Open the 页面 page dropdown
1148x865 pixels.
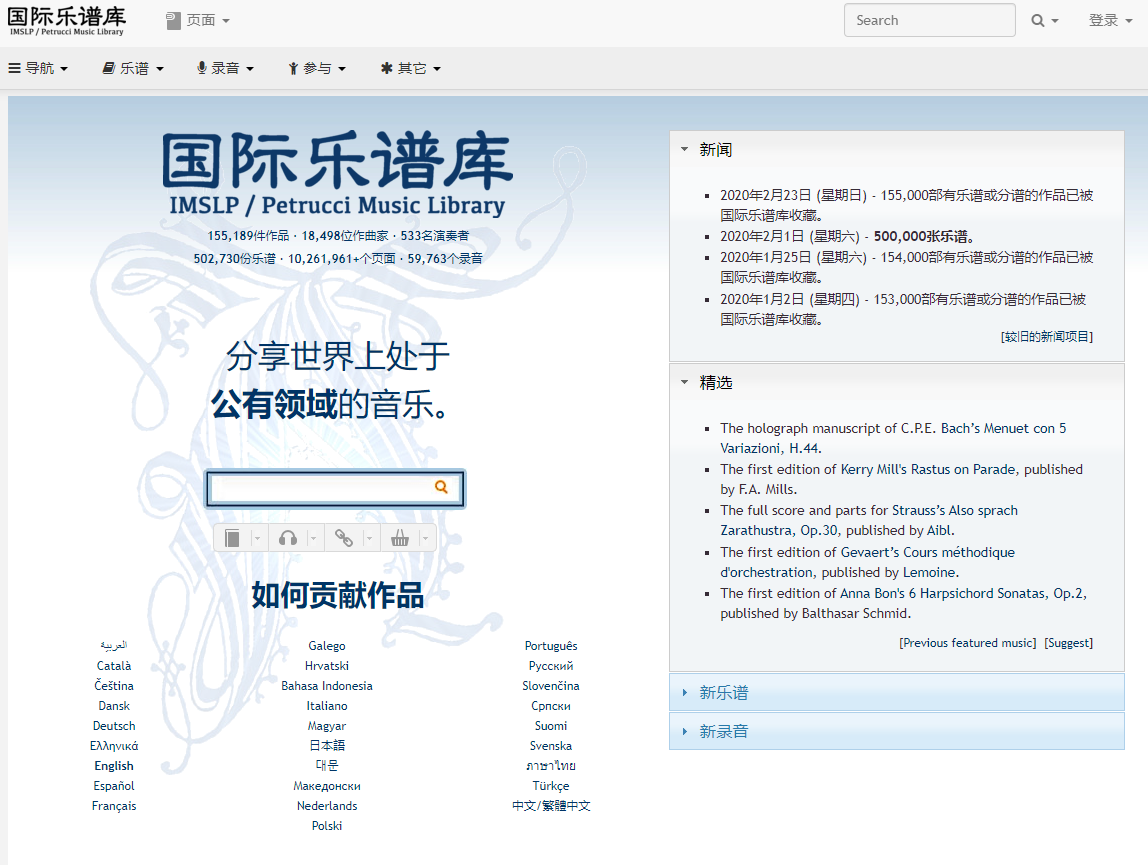[198, 21]
